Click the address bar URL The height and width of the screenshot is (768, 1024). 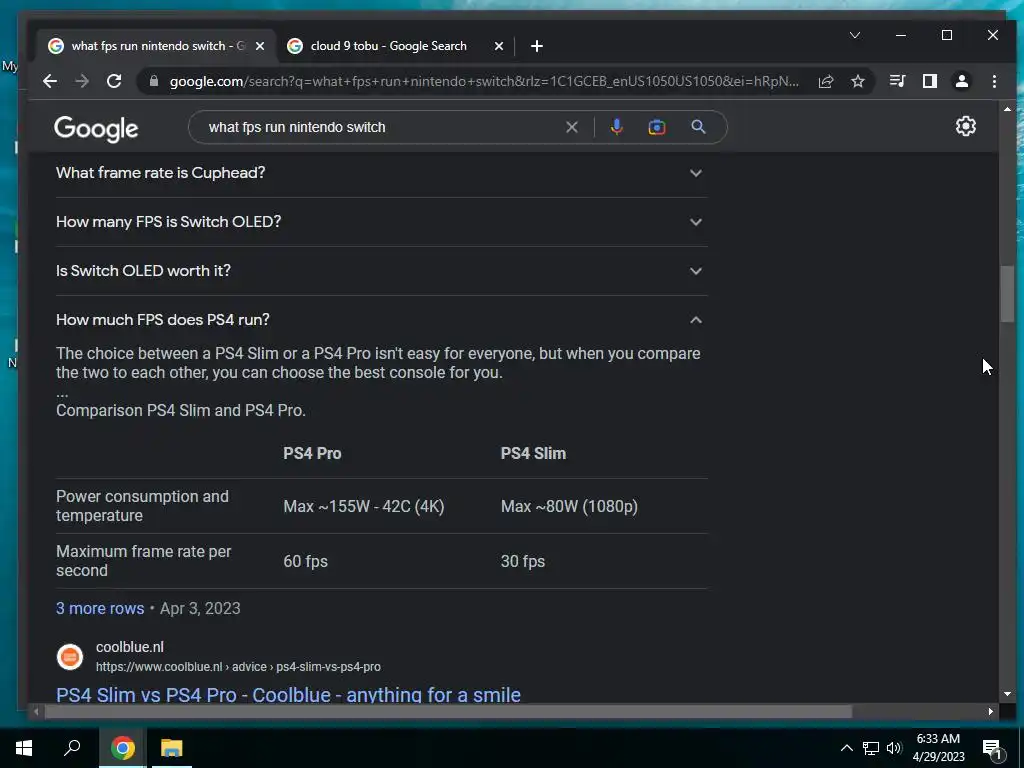483,81
